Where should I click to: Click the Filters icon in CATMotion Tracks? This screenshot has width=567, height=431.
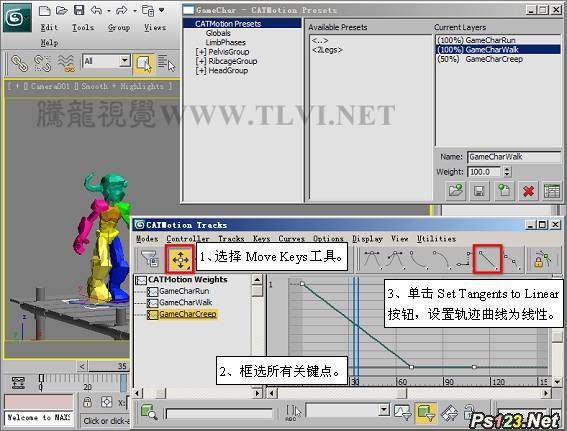point(149,258)
